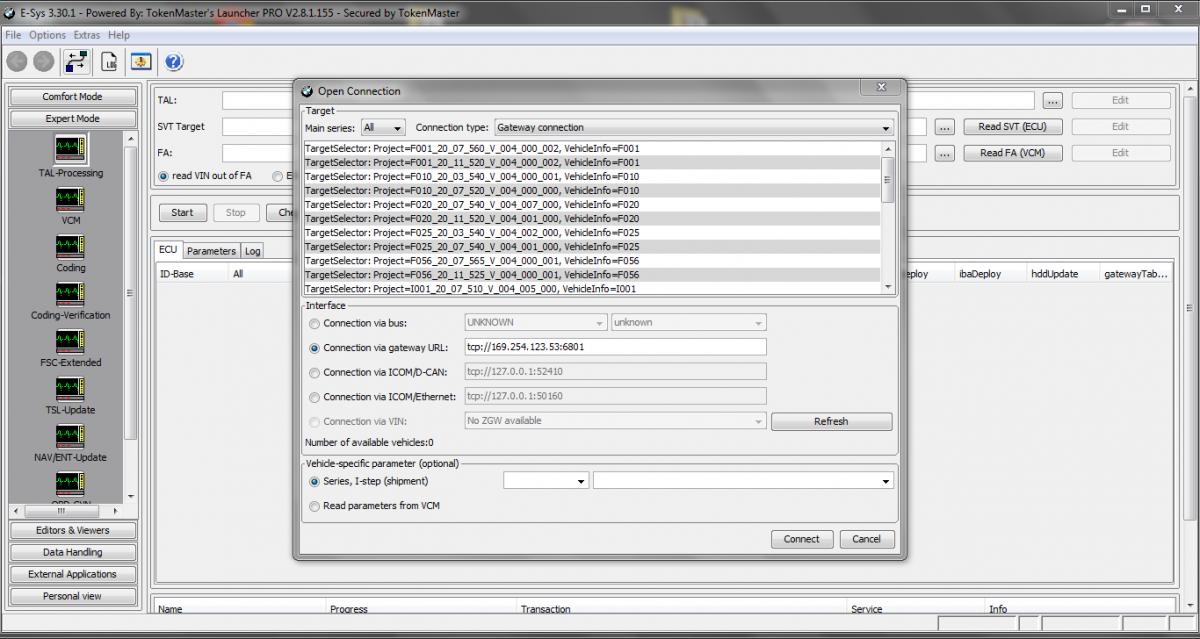Click the forward arrow toolbar icon
This screenshot has height=639, width=1200.
pos(43,62)
